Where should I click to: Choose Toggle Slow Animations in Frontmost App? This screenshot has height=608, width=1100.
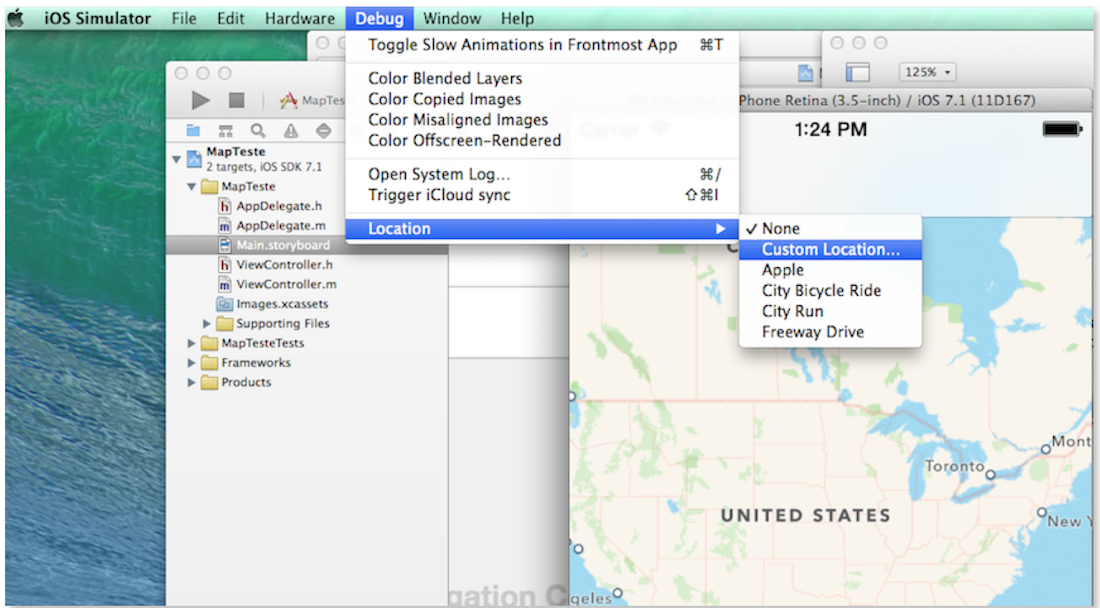pos(542,45)
